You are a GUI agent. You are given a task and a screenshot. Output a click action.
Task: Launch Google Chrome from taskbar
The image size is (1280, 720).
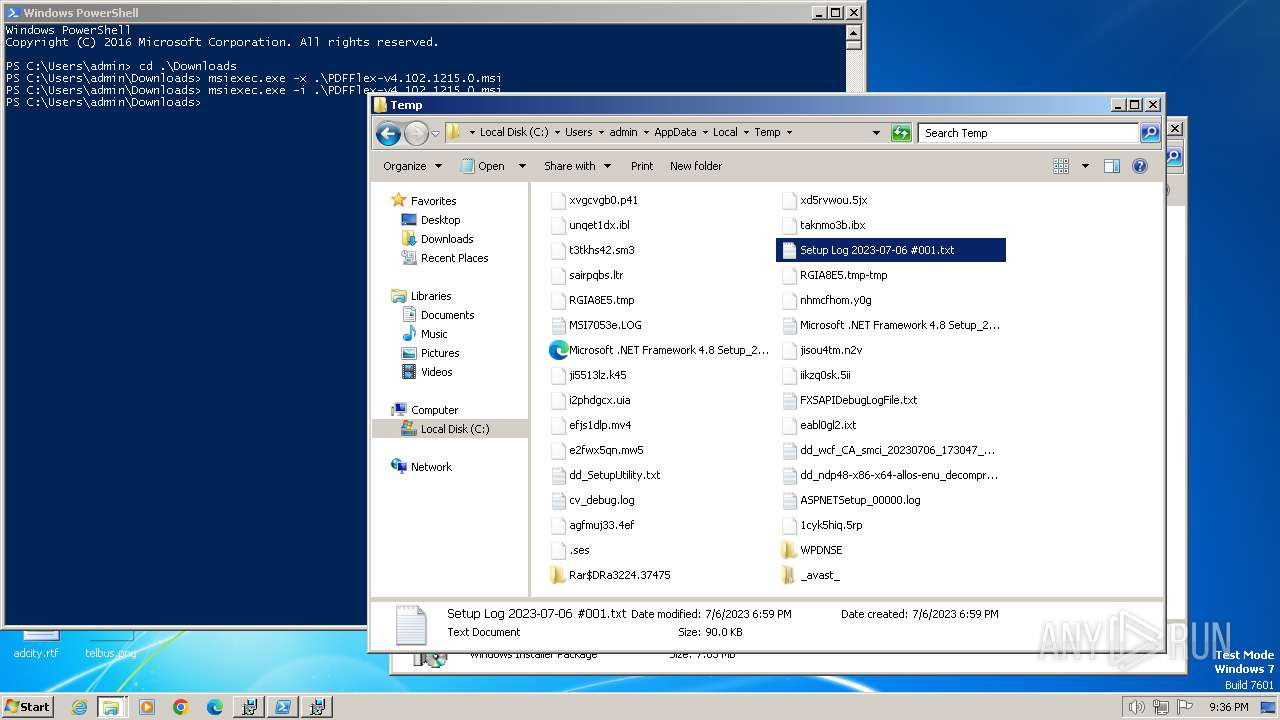pyautogui.click(x=181, y=707)
